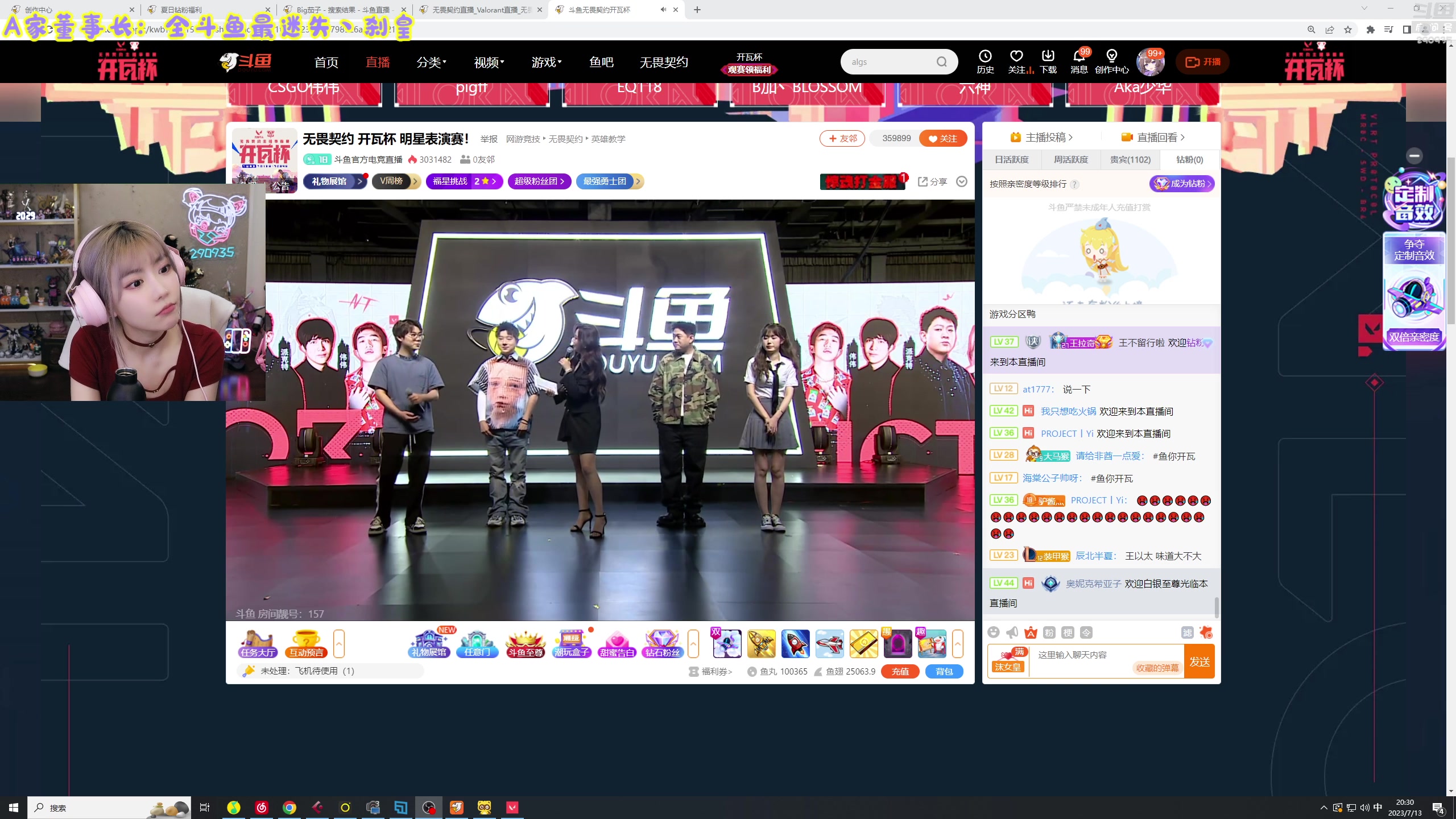Send the red rocket gift
1456x819 pixels.
pos(795,644)
